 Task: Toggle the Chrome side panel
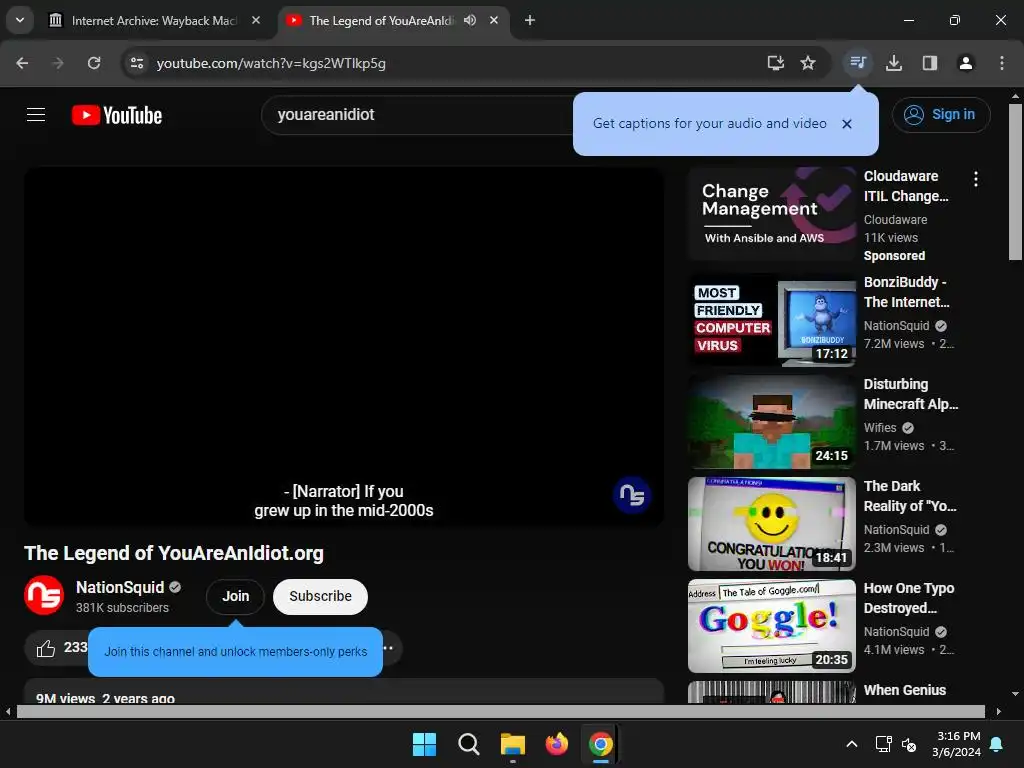(930, 63)
